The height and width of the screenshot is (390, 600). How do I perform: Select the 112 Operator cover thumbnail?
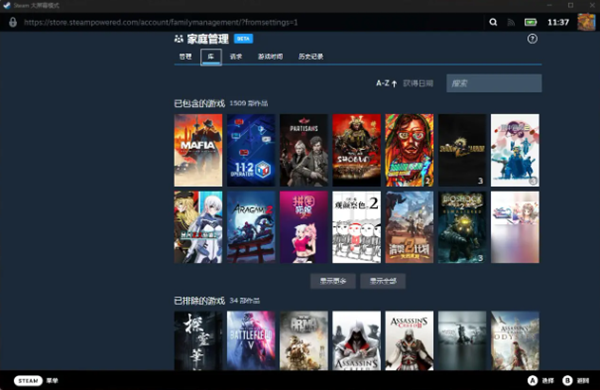[x=251, y=150]
